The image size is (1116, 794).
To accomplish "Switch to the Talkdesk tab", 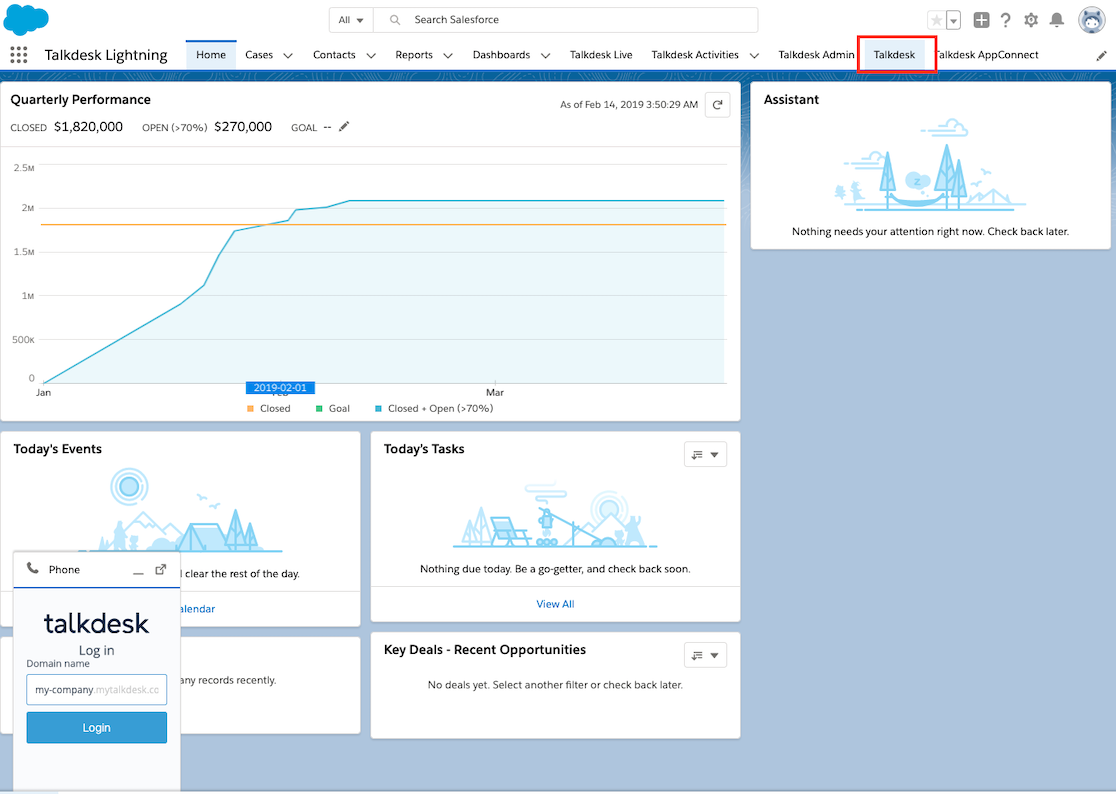I will [x=895, y=55].
